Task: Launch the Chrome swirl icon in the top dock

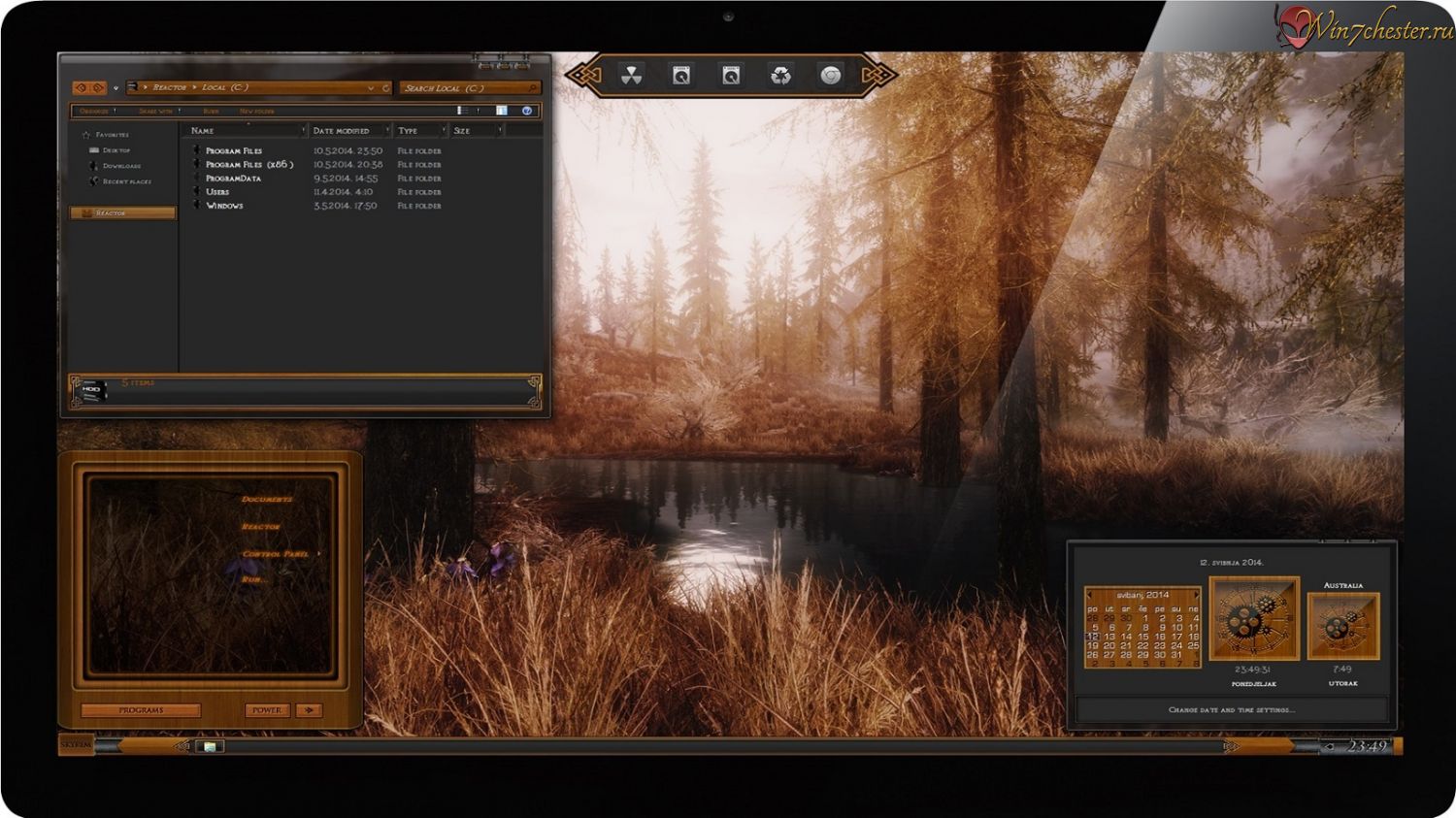Action: [x=831, y=76]
